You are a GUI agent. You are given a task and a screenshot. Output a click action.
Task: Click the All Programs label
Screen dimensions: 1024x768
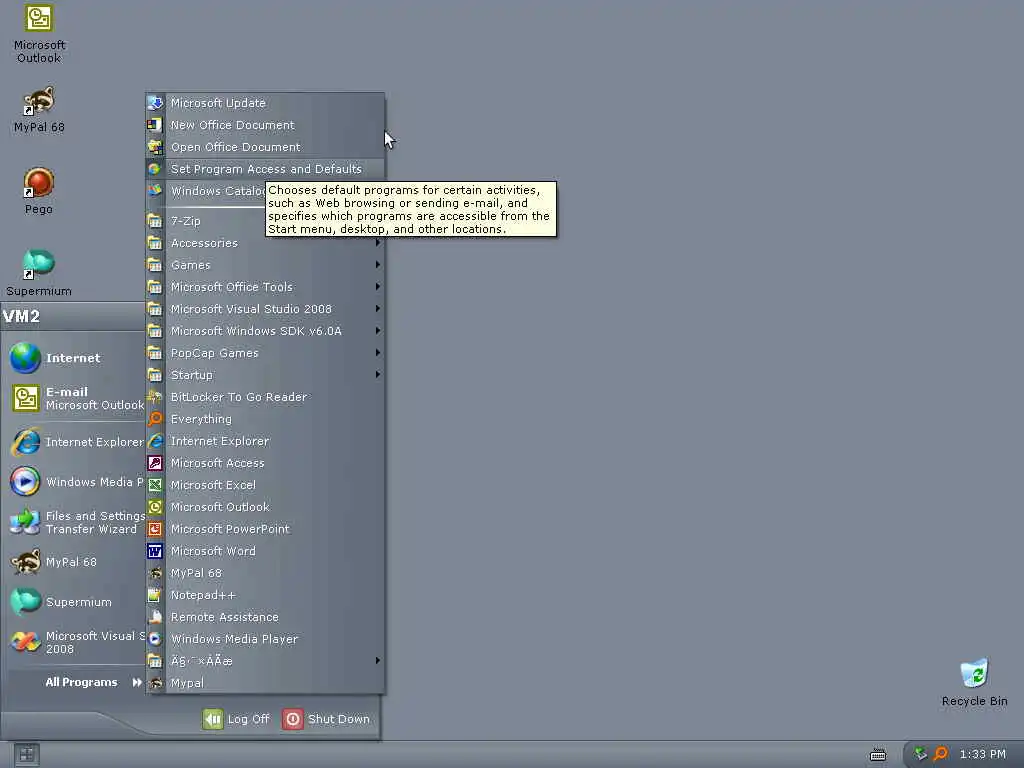tap(82, 682)
